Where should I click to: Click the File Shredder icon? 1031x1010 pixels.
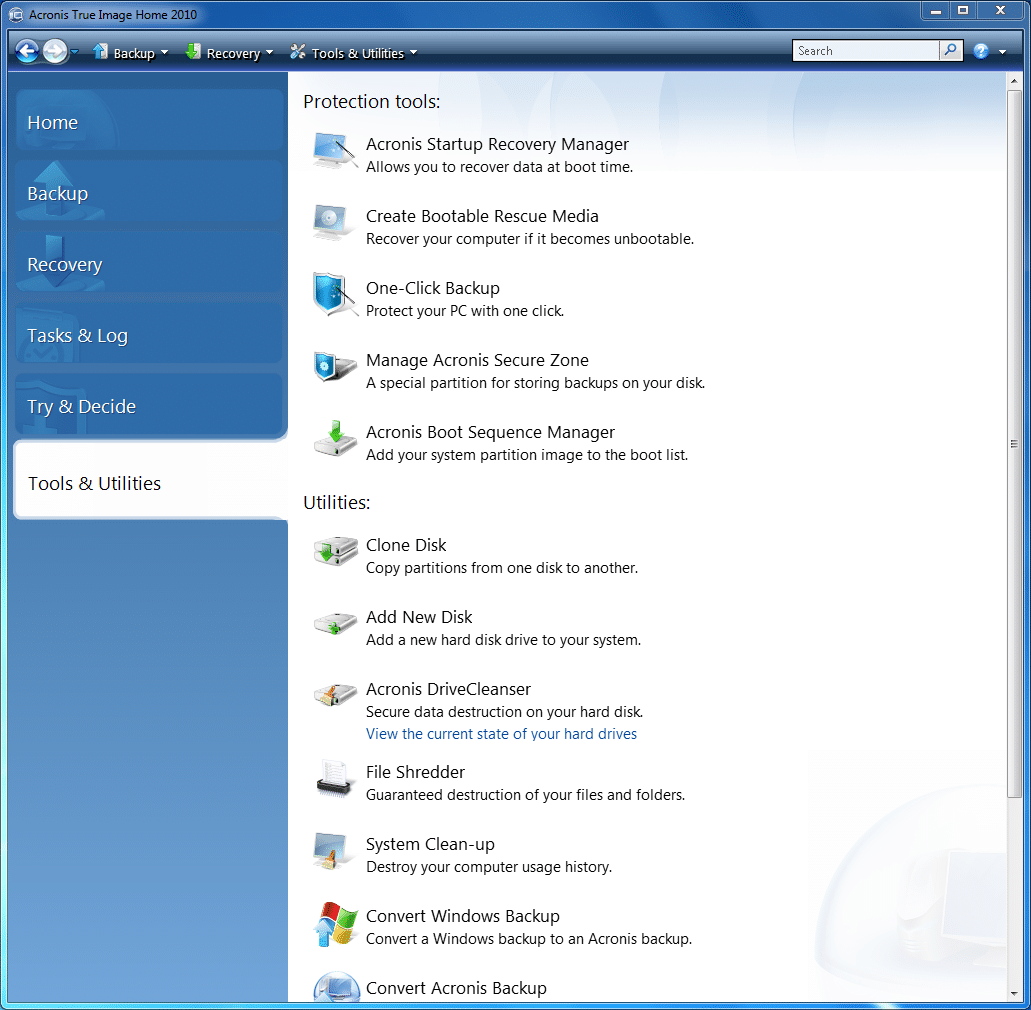(334, 779)
